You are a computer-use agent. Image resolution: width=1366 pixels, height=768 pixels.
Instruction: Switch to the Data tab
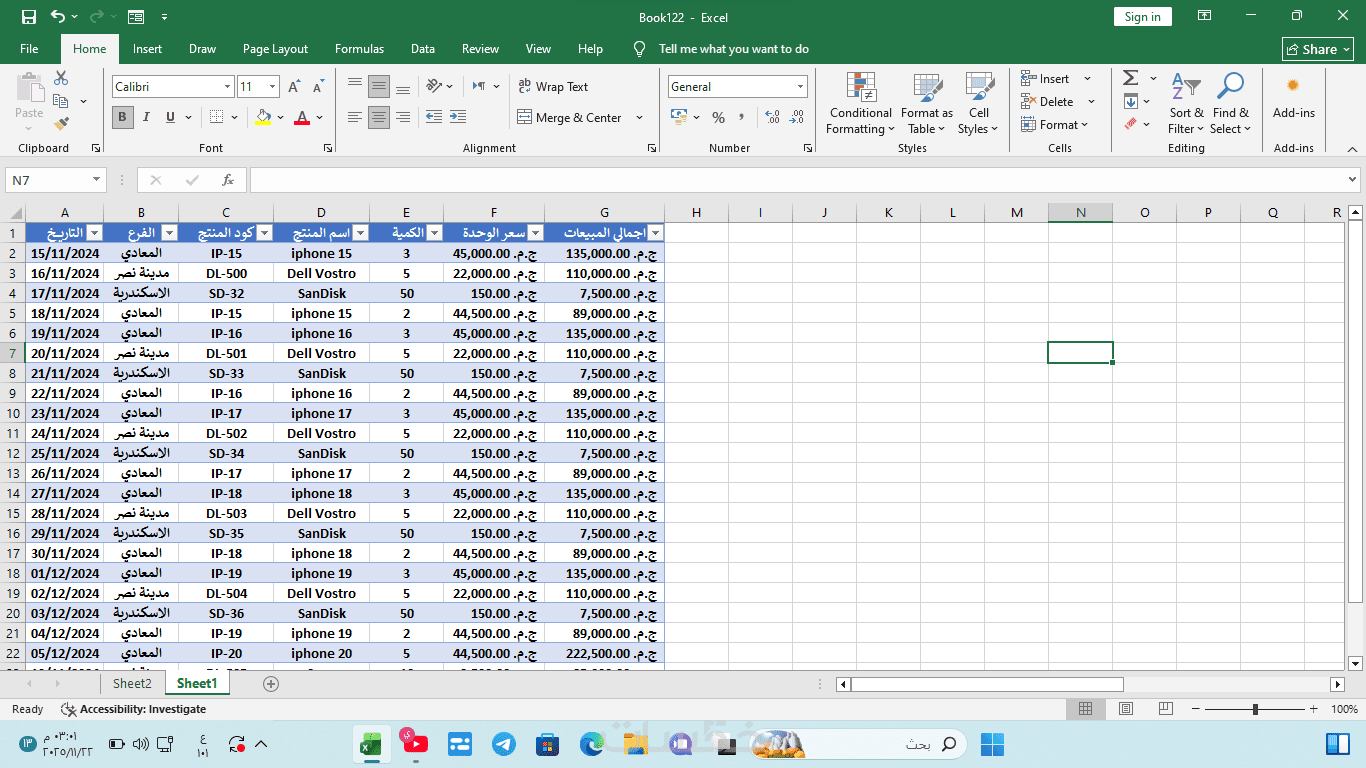tap(423, 49)
